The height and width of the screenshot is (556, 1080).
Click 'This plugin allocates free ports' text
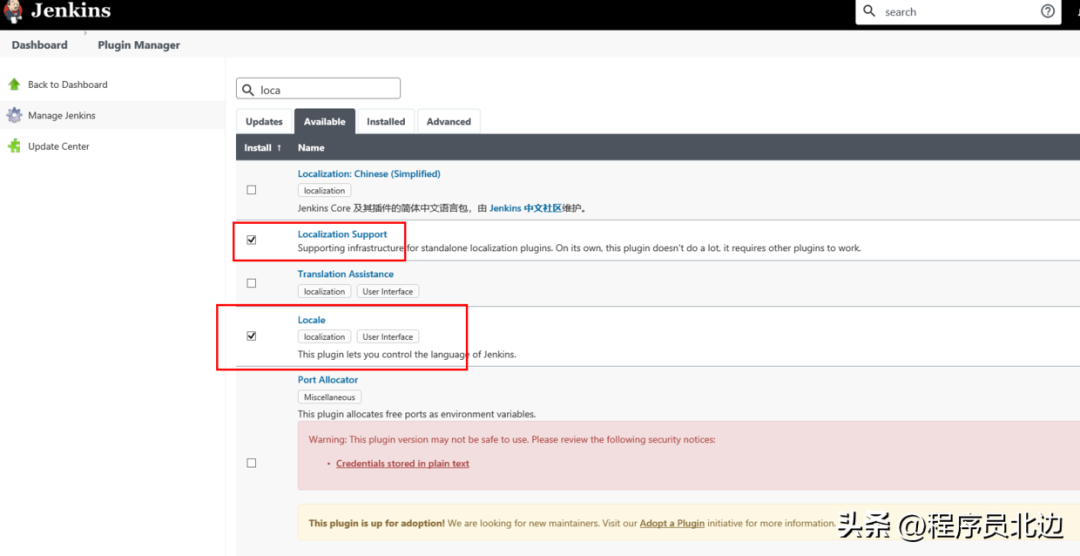click(417, 414)
